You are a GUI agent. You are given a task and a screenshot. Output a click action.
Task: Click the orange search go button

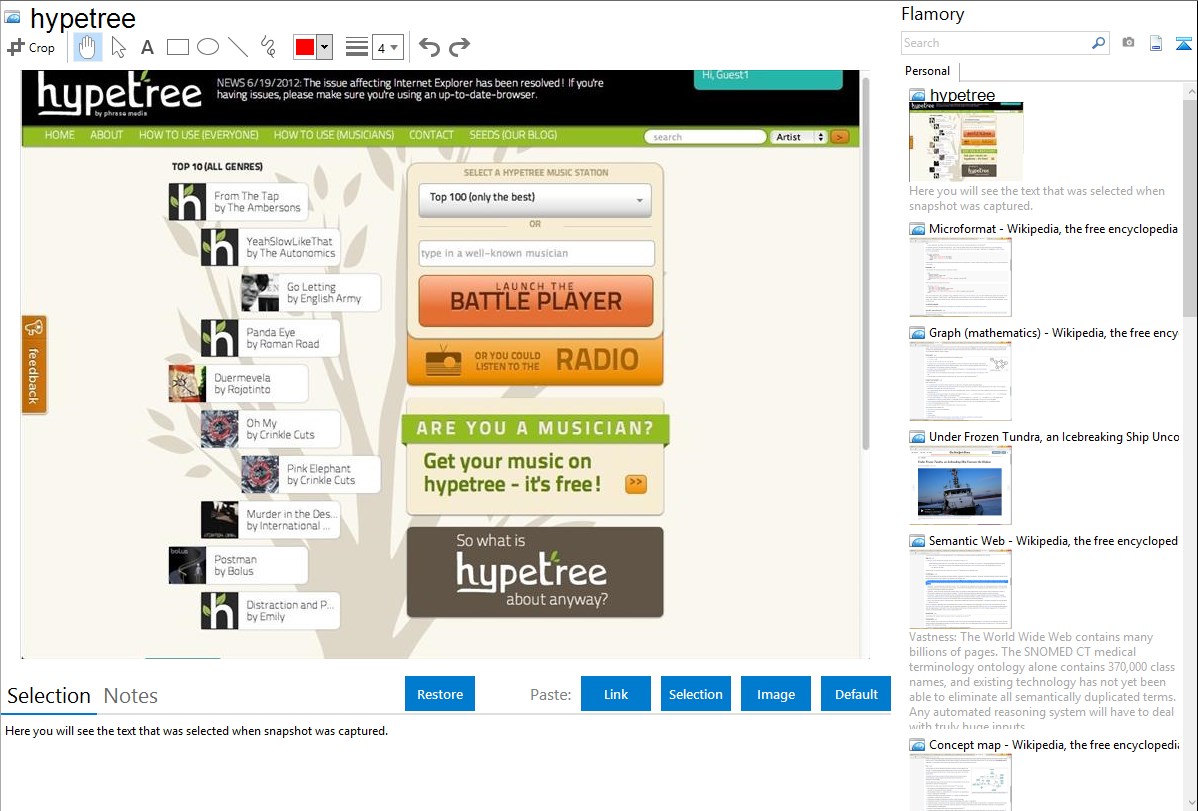(x=840, y=137)
